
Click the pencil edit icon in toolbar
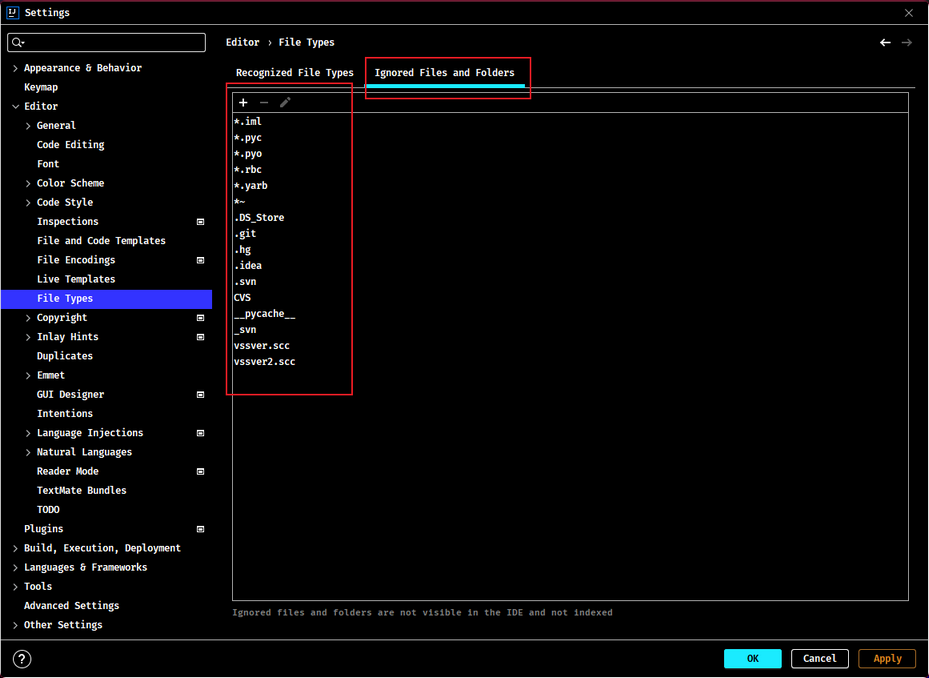coord(285,103)
